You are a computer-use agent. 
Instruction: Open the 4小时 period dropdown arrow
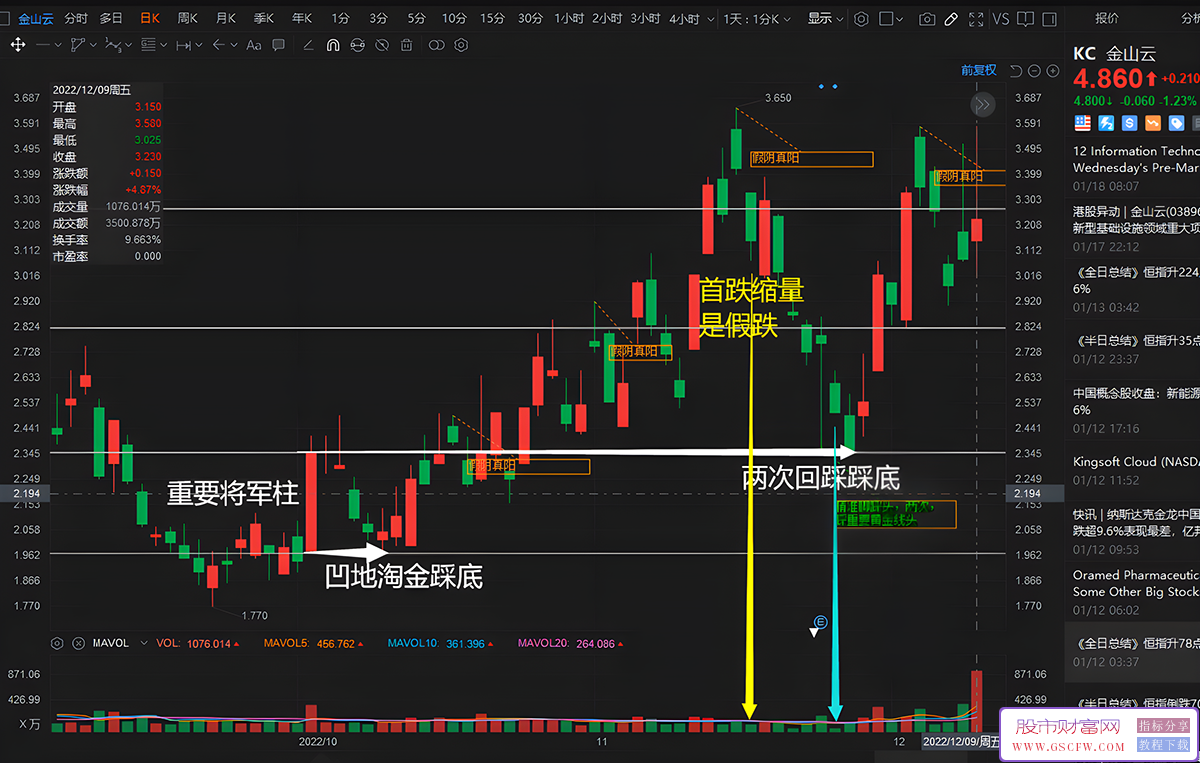[710, 19]
